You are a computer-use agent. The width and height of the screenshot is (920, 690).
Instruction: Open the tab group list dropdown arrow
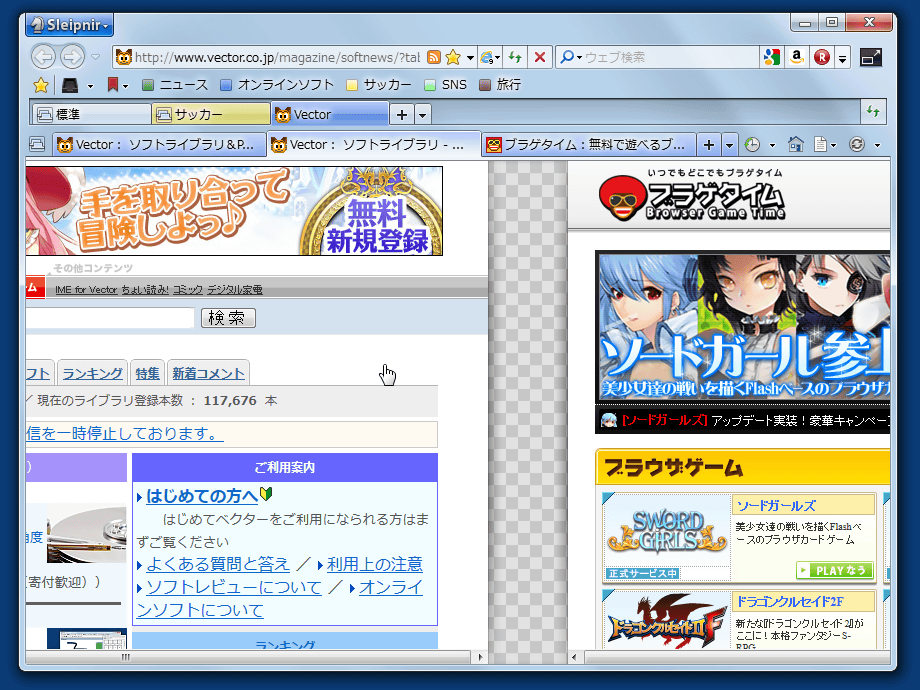(423, 115)
